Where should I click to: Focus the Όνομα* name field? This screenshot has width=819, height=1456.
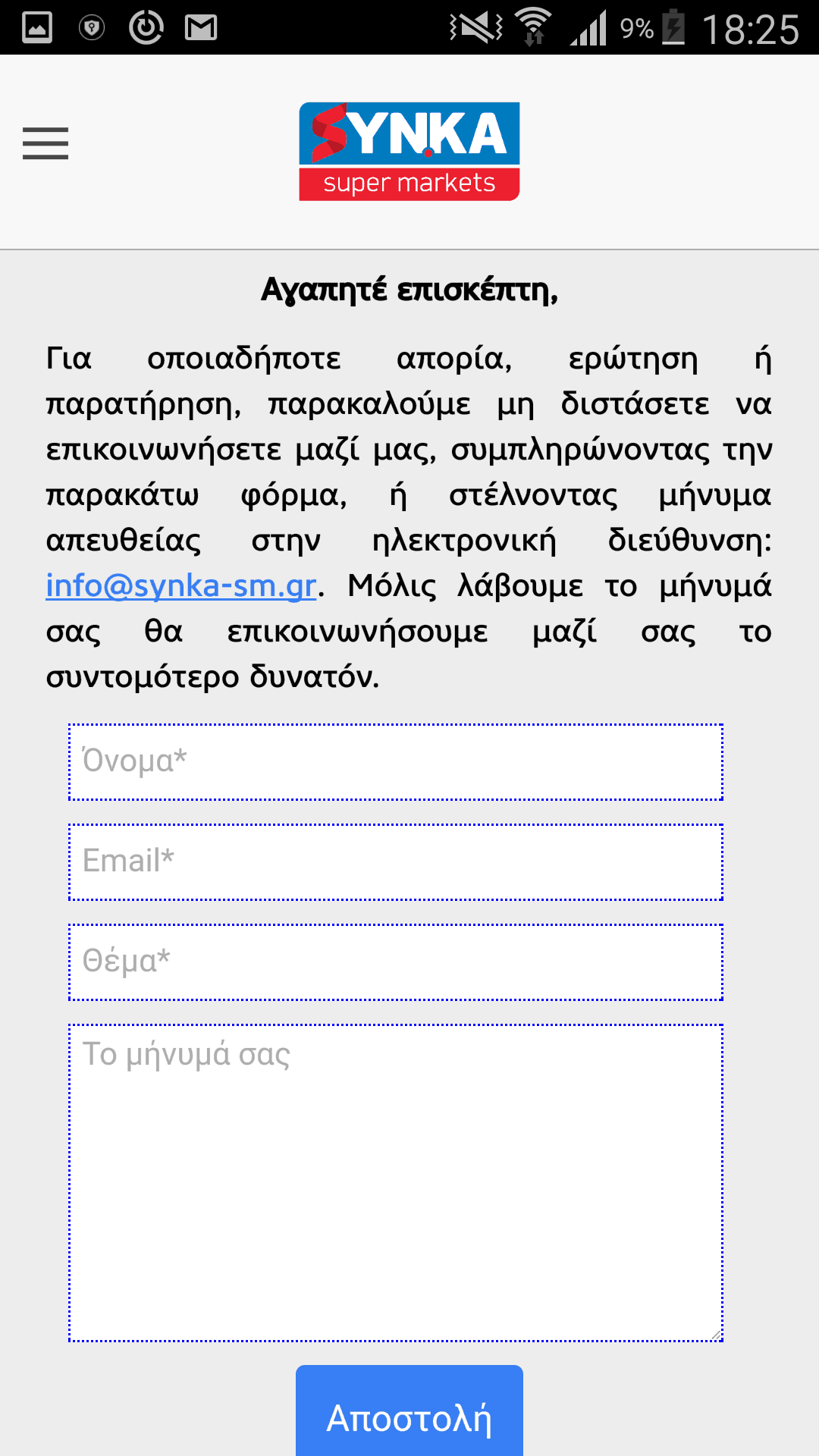396,762
